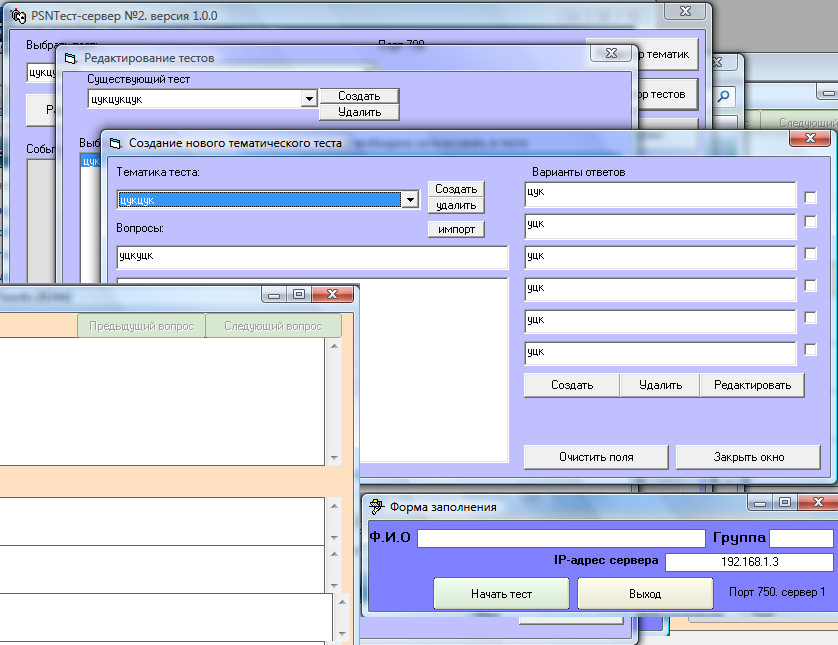The height and width of the screenshot is (645, 838).
Task: Check the fourth answer variant checkbox
Action: pos(810,285)
